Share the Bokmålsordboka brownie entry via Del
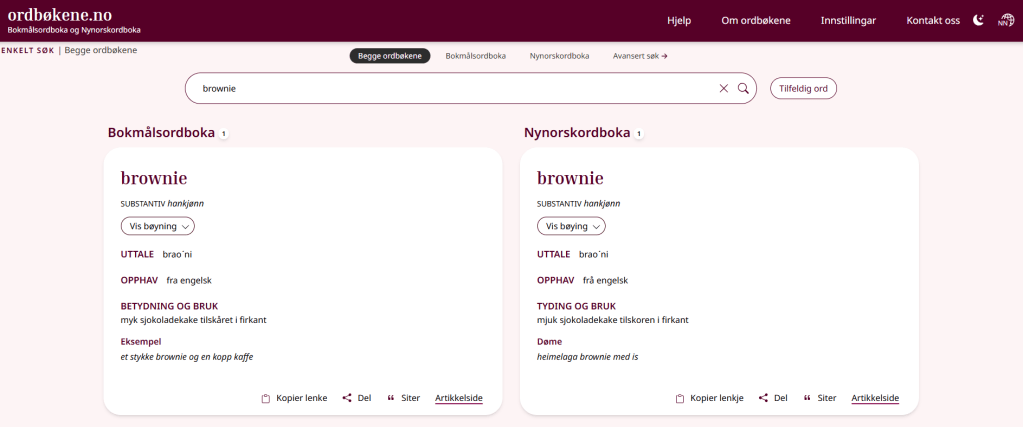1023x427 pixels. point(356,398)
